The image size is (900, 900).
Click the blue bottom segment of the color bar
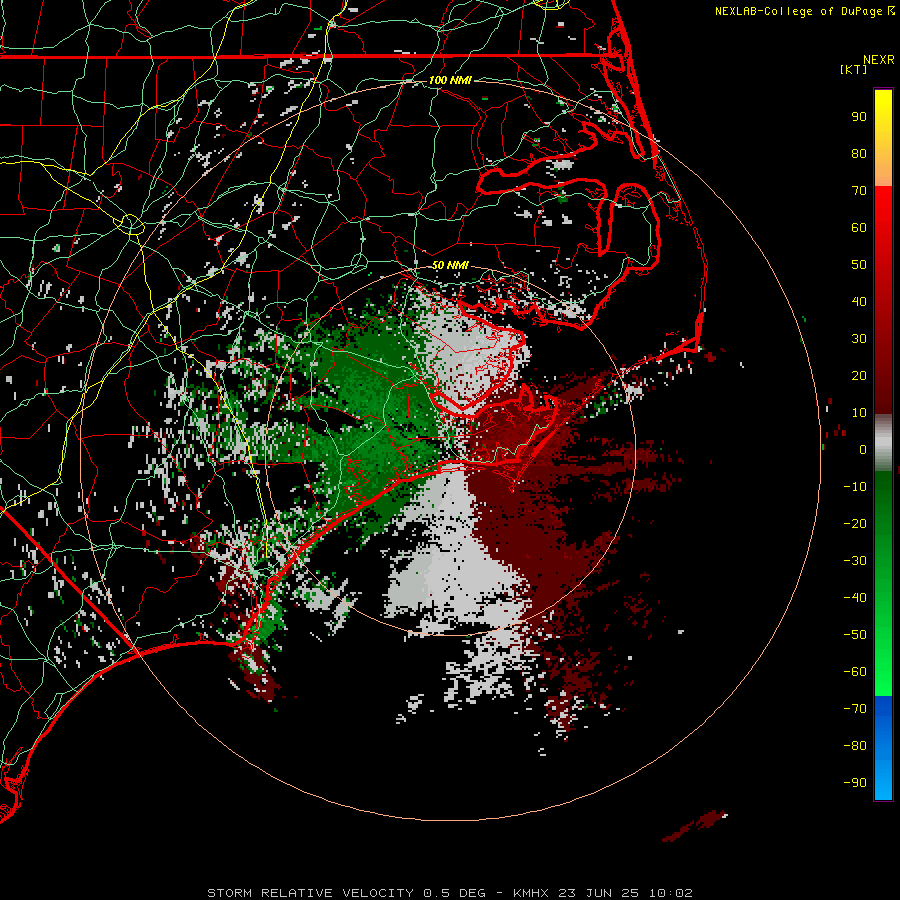[883, 747]
